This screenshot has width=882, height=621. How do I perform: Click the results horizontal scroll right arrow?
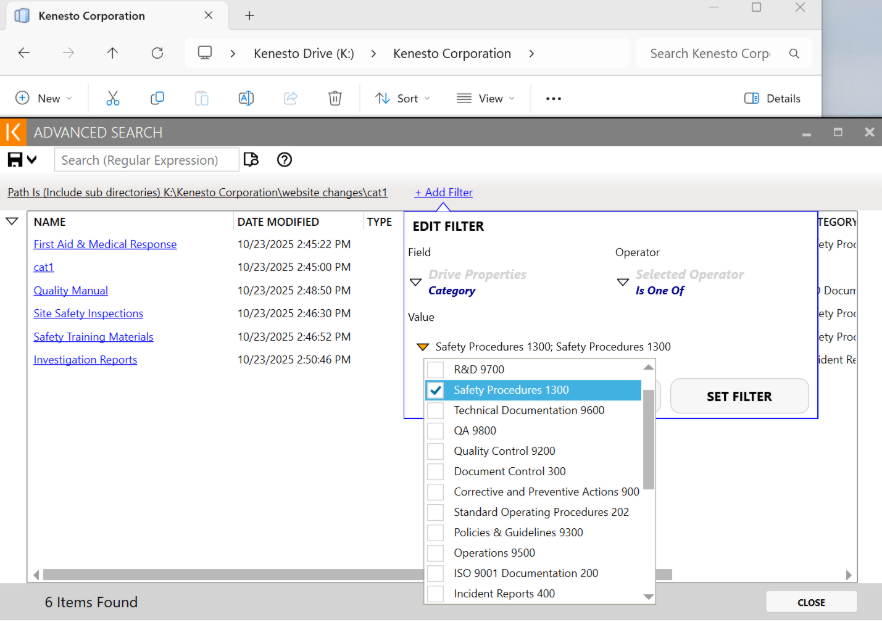click(x=849, y=575)
